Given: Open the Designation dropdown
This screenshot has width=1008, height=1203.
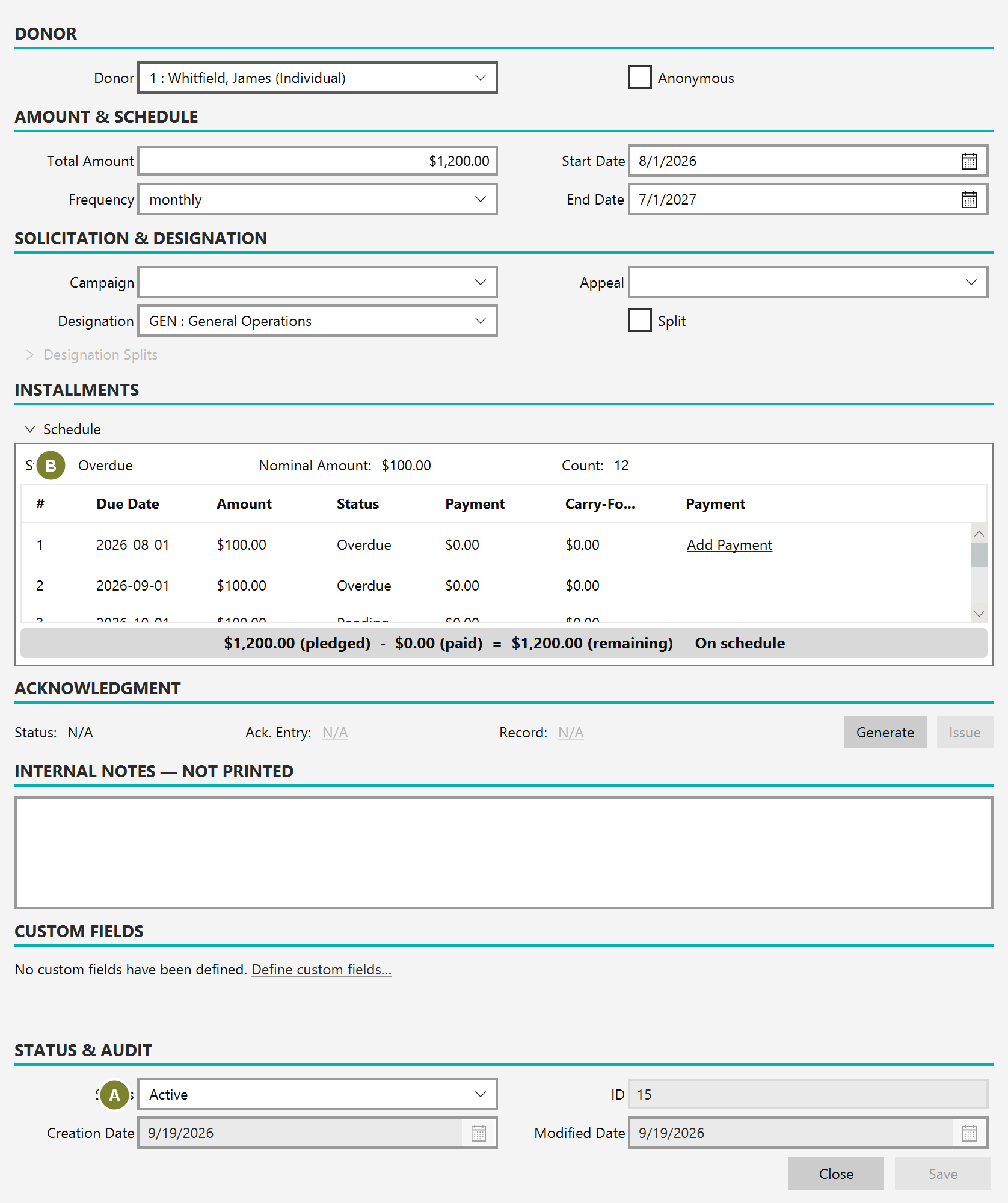Looking at the screenshot, I should tap(318, 321).
